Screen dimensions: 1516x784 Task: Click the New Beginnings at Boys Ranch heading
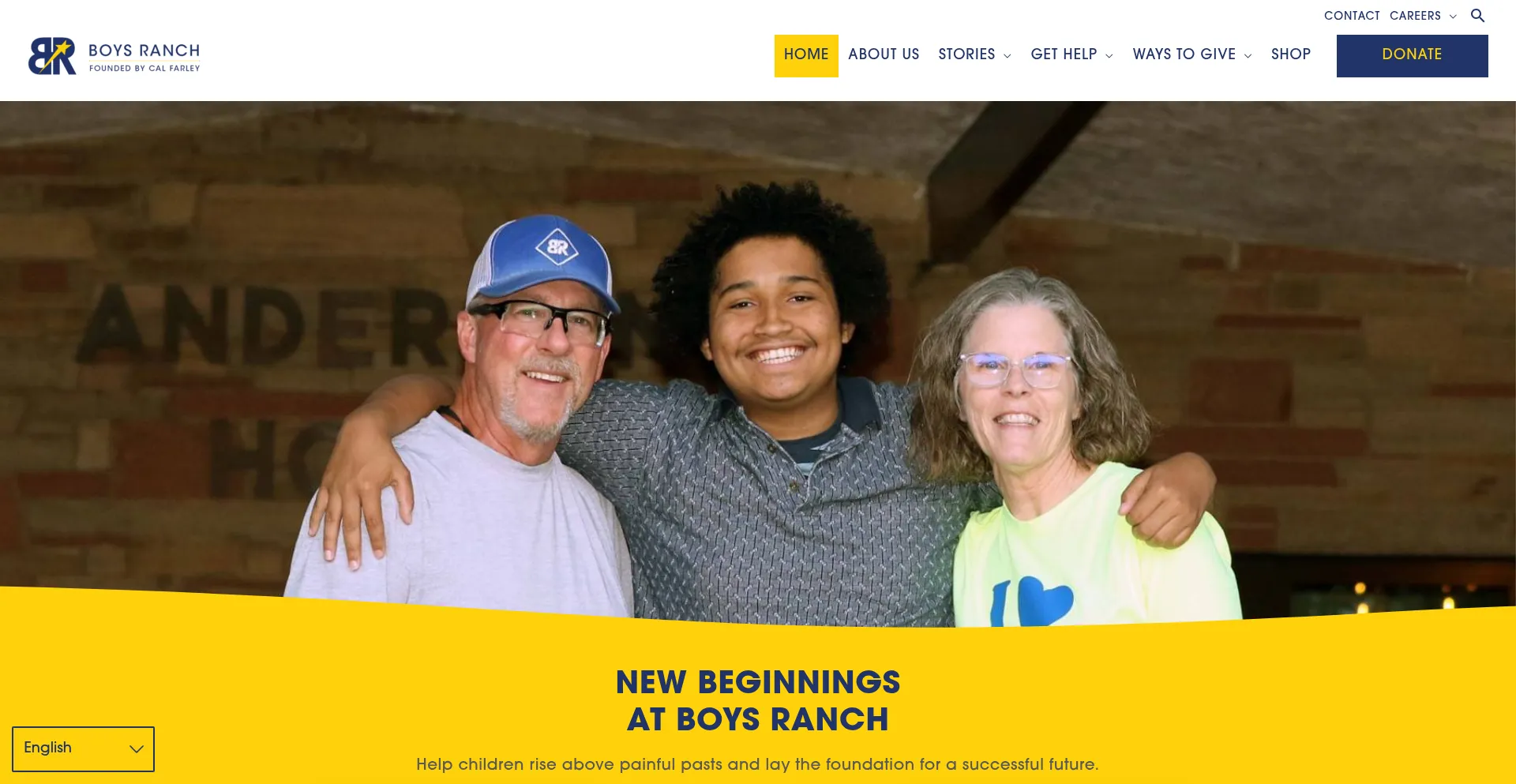click(758, 700)
